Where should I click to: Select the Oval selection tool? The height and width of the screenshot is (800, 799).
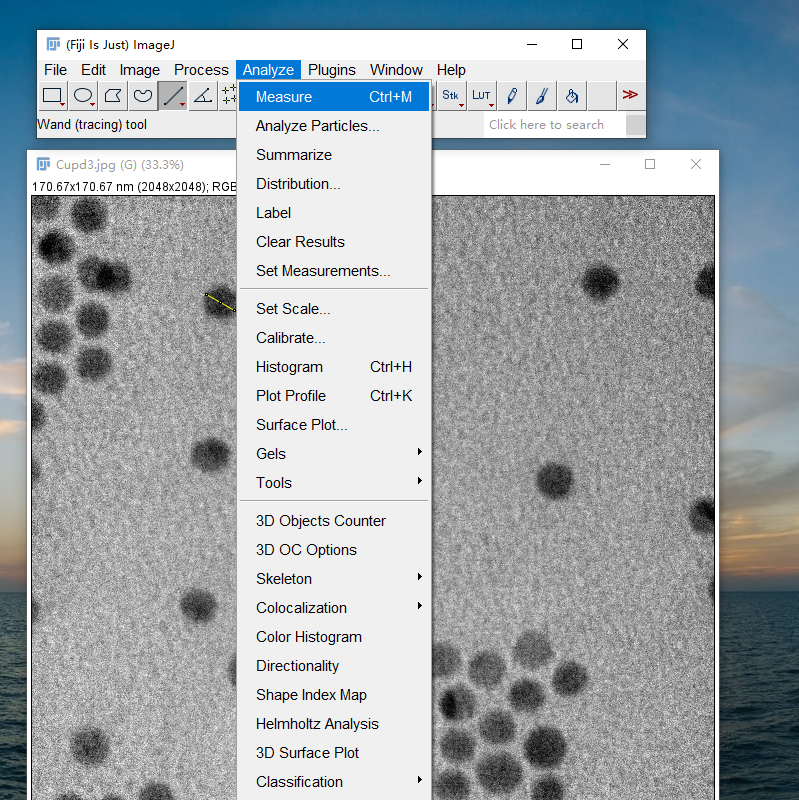[83, 96]
